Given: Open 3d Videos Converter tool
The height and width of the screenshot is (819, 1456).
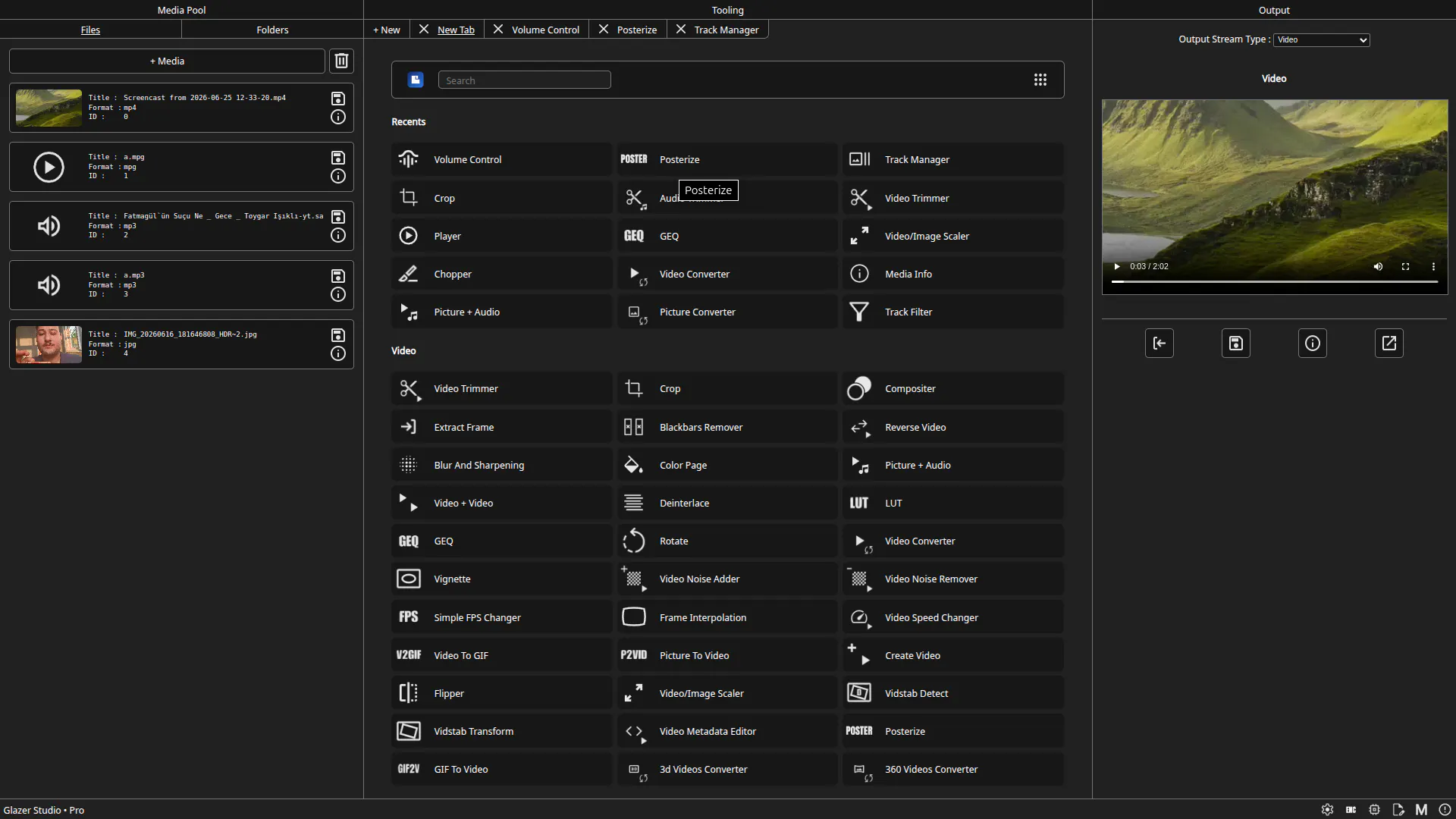Looking at the screenshot, I should coord(727,769).
